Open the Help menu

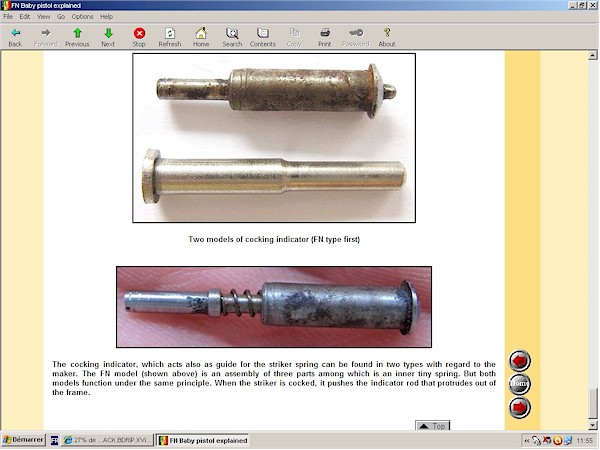106,16
